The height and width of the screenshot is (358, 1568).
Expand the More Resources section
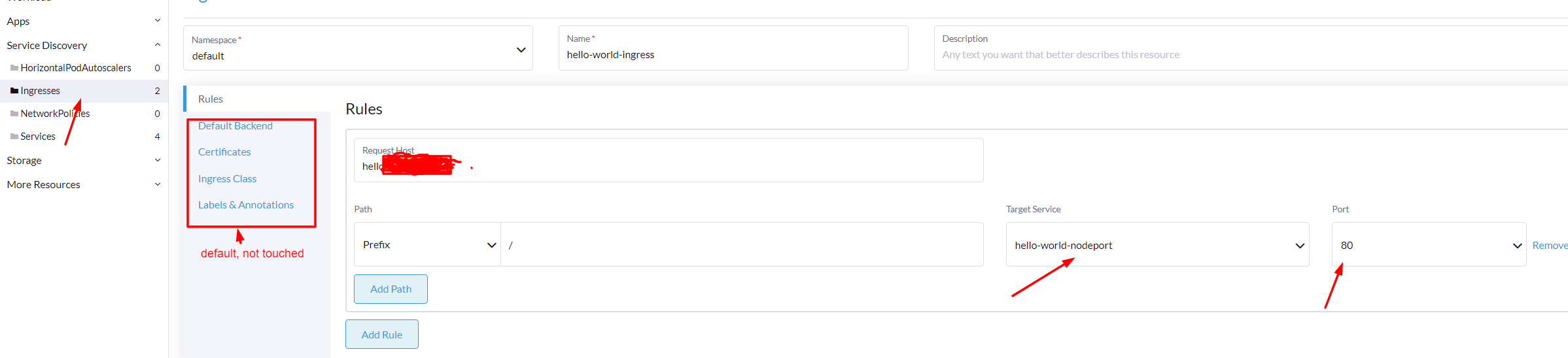(x=157, y=184)
